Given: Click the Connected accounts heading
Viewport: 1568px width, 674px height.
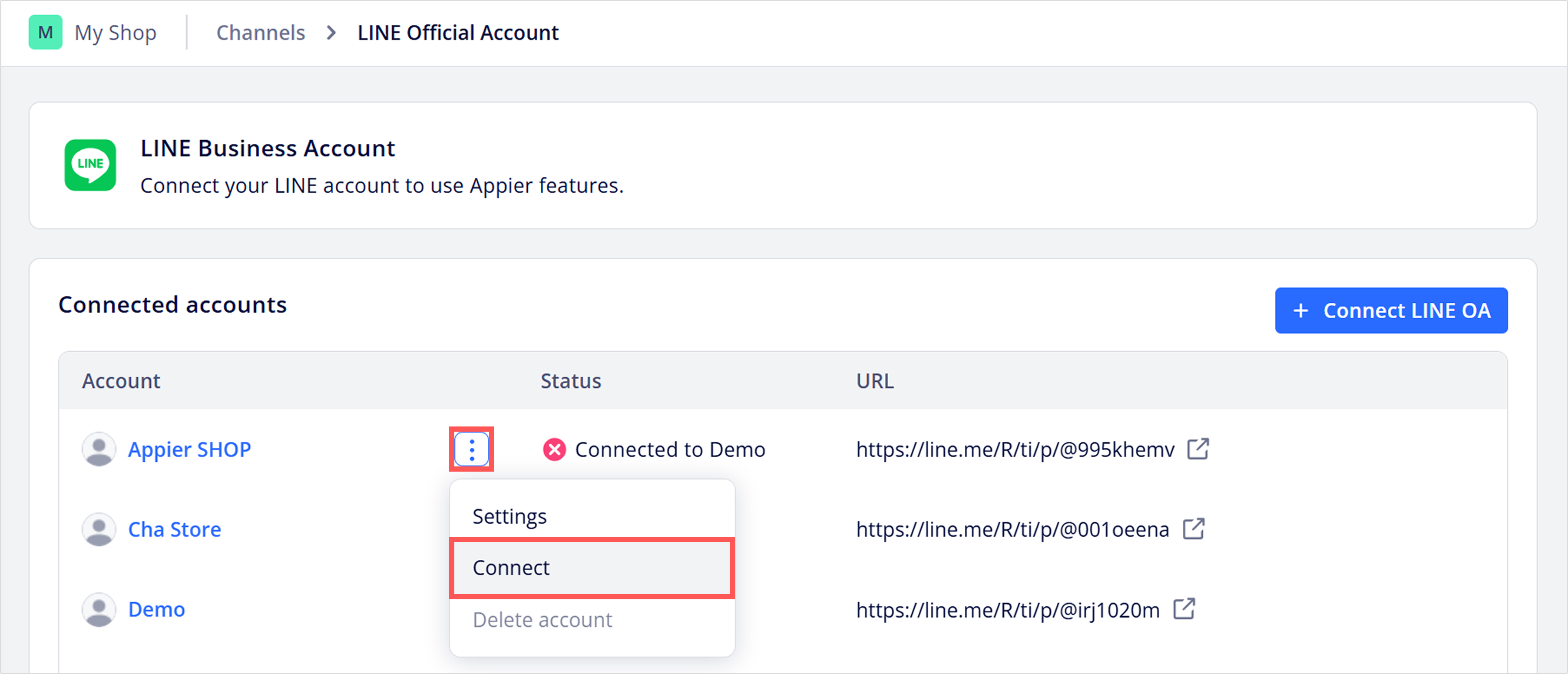Looking at the screenshot, I should click(x=173, y=304).
